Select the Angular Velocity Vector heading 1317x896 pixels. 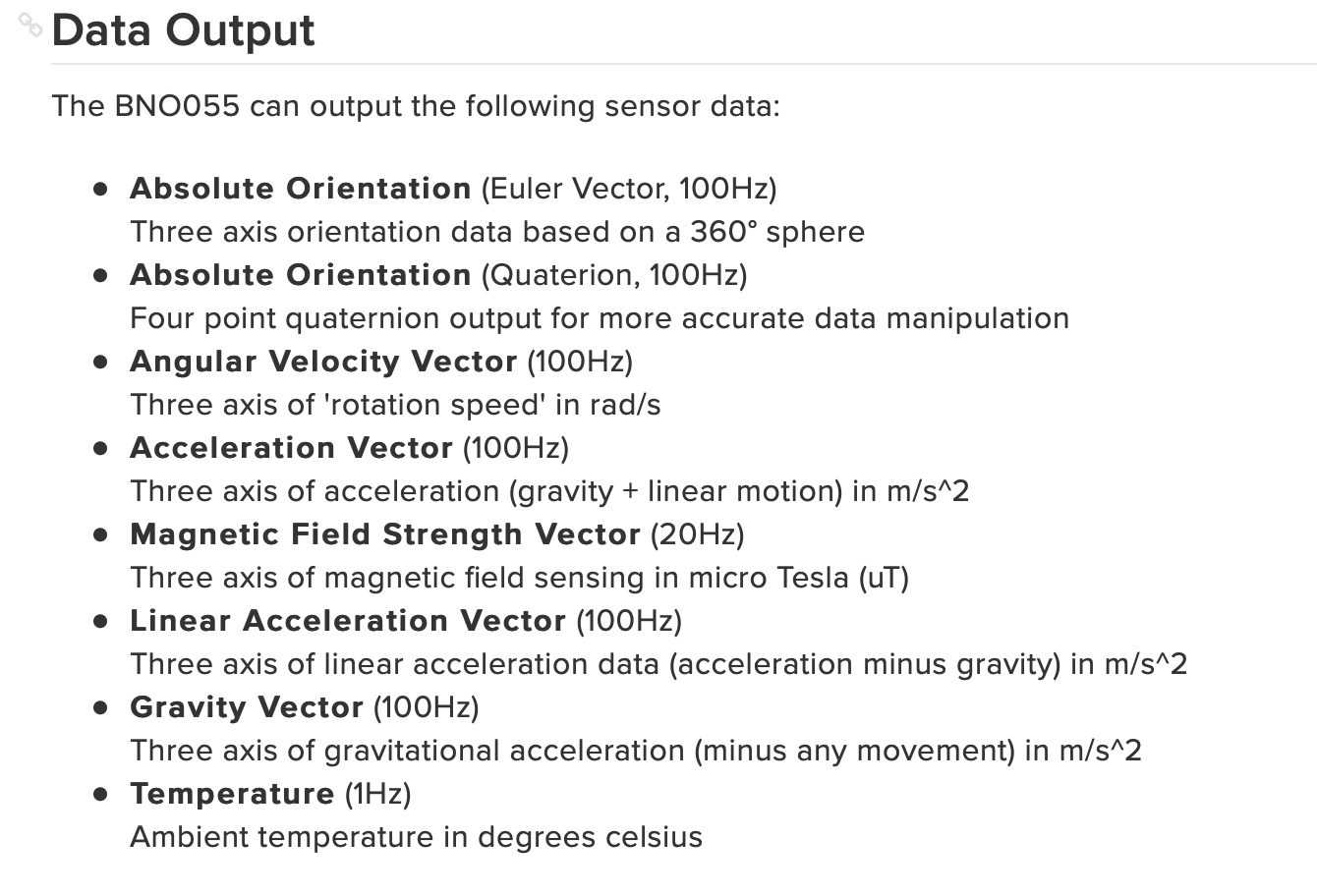323,362
